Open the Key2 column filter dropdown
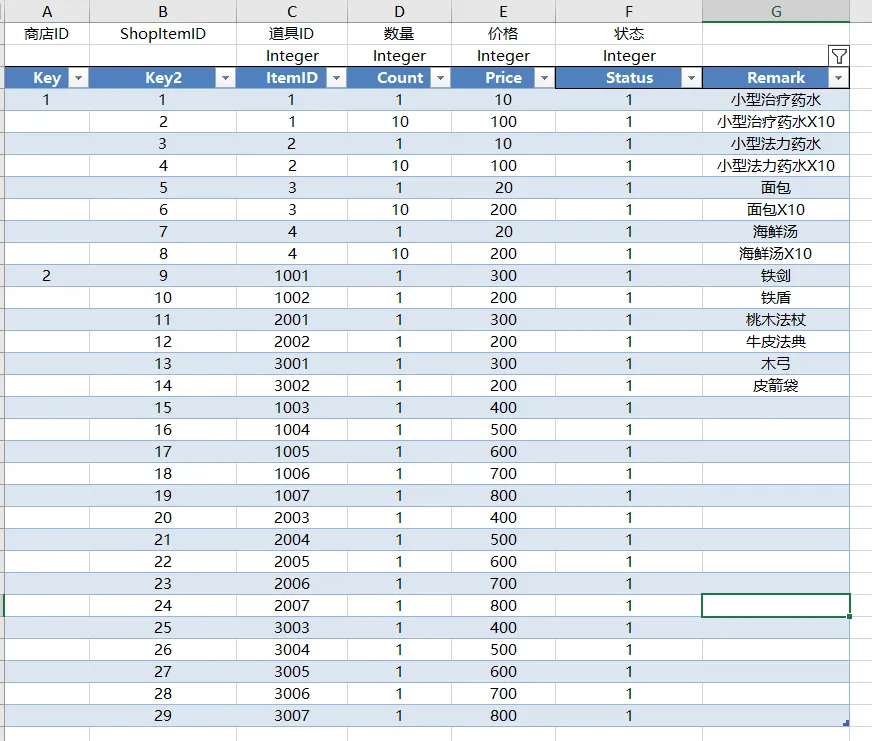Viewport: 872px width, 741px height. tap(225, 78)
